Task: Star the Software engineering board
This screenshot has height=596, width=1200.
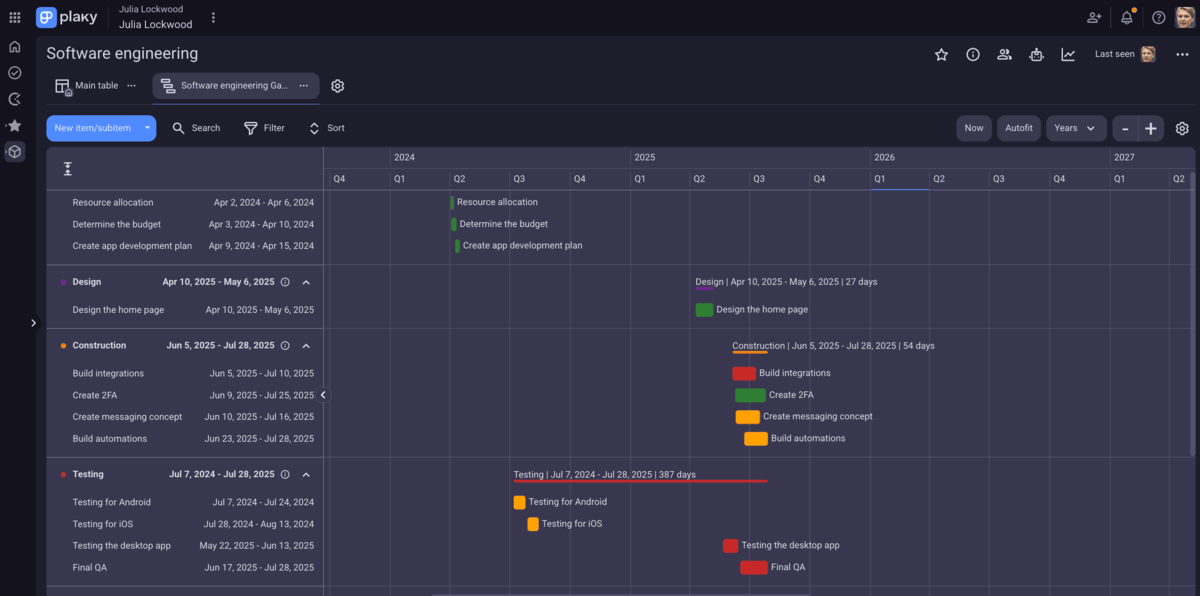Action: point(941,54)
